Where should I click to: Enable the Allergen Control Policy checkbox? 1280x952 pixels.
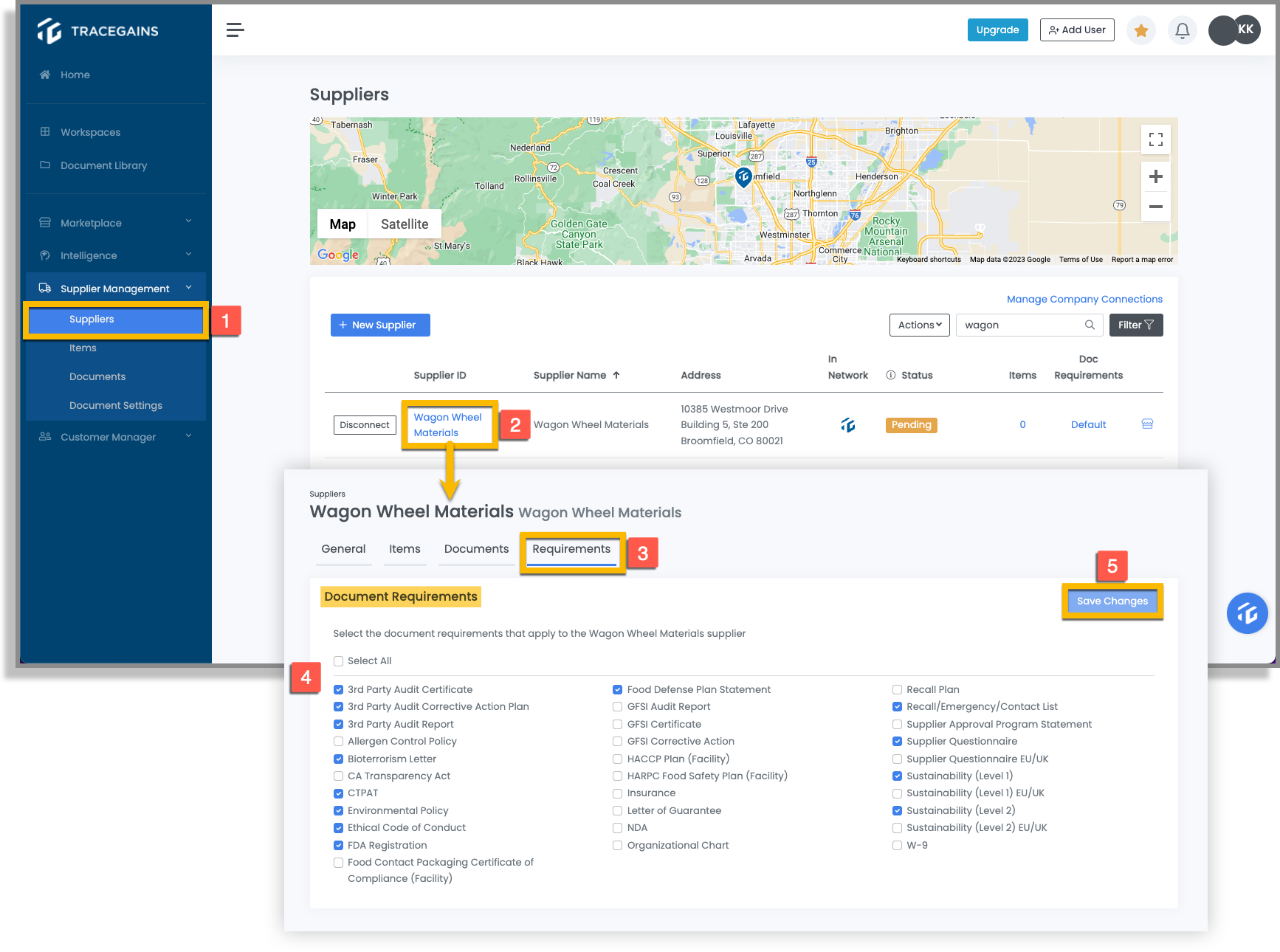click(x=338, y=741)
